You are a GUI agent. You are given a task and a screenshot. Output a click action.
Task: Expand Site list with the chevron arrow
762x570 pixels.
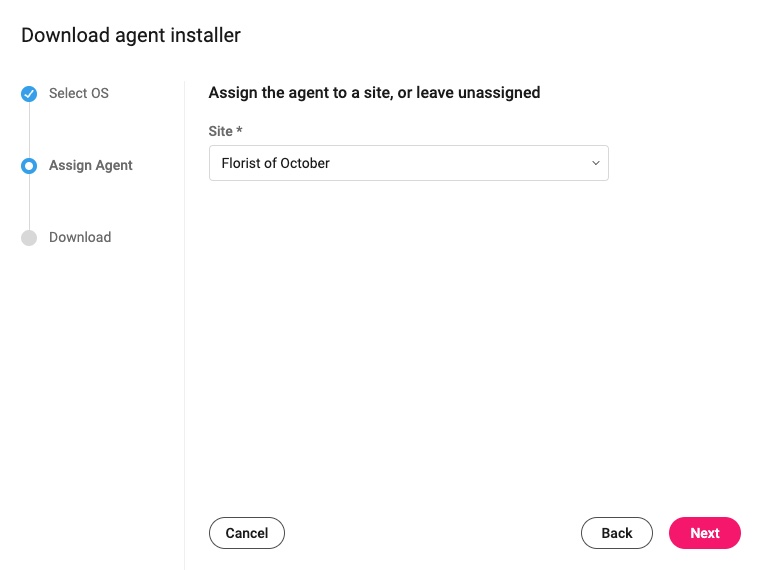[x=595, y=163]
